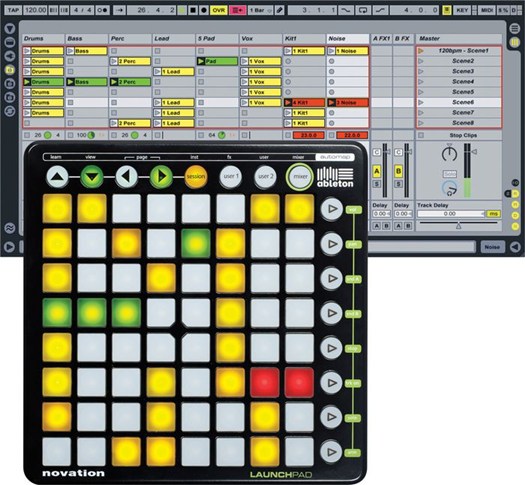Hide the Detail View with the bottom-right triangle
Image resolution: width=525 pixels, height=485 pixels.
(x=515, y=247)
